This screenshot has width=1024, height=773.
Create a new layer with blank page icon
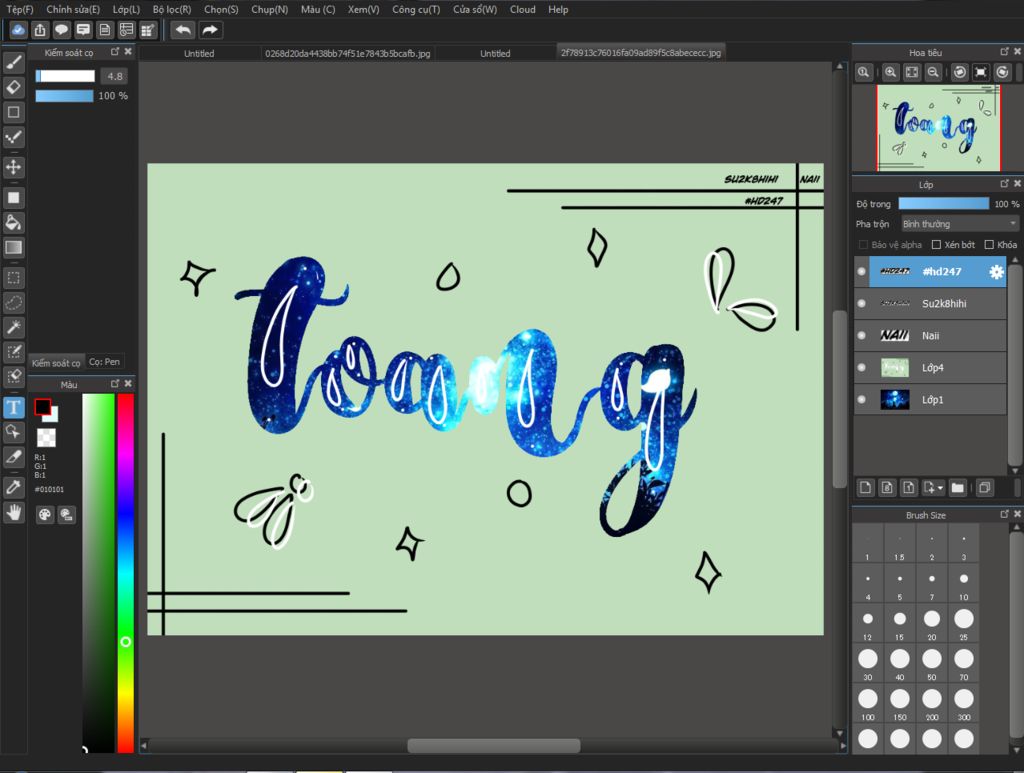tap(865, 488)
